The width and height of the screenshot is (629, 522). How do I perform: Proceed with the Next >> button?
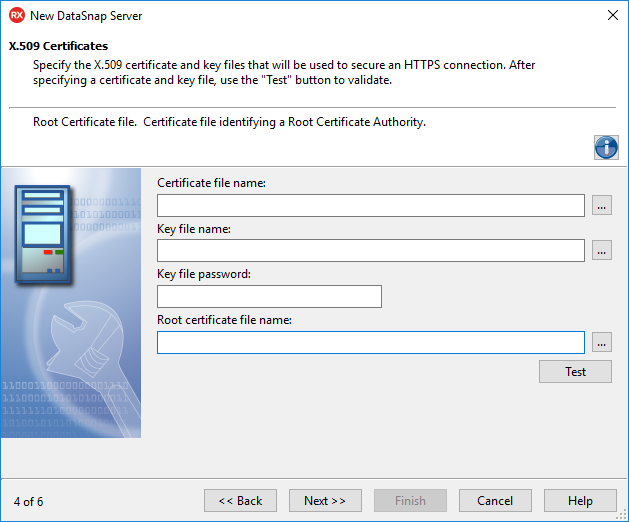click(x=325, y=501)
